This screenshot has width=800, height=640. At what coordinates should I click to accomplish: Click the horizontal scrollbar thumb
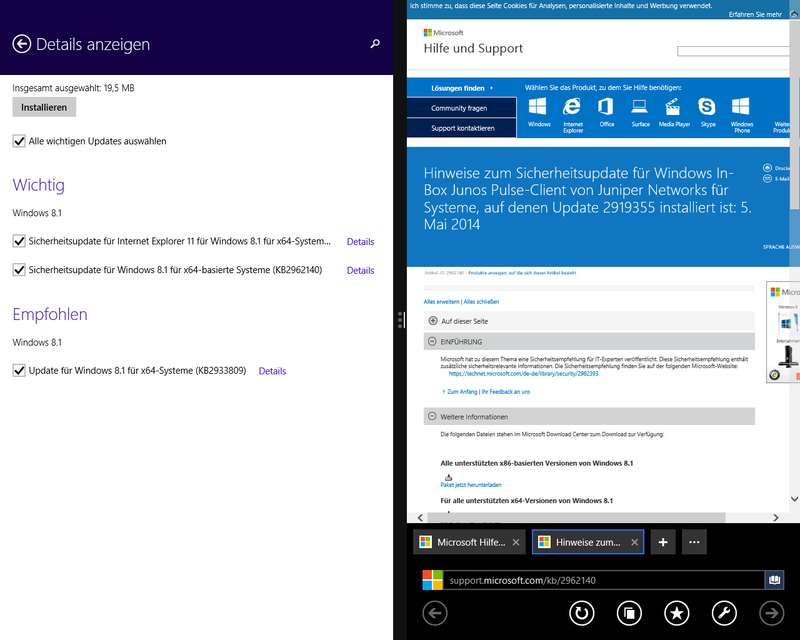click(x=576, y=518)
